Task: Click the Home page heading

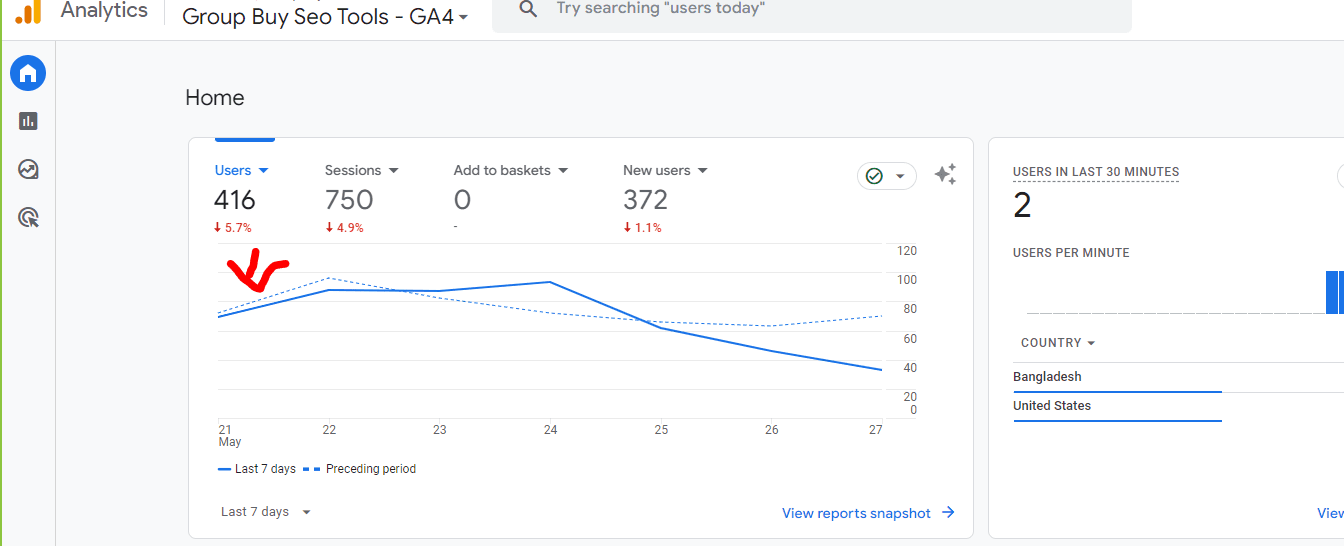Action: 215,98
